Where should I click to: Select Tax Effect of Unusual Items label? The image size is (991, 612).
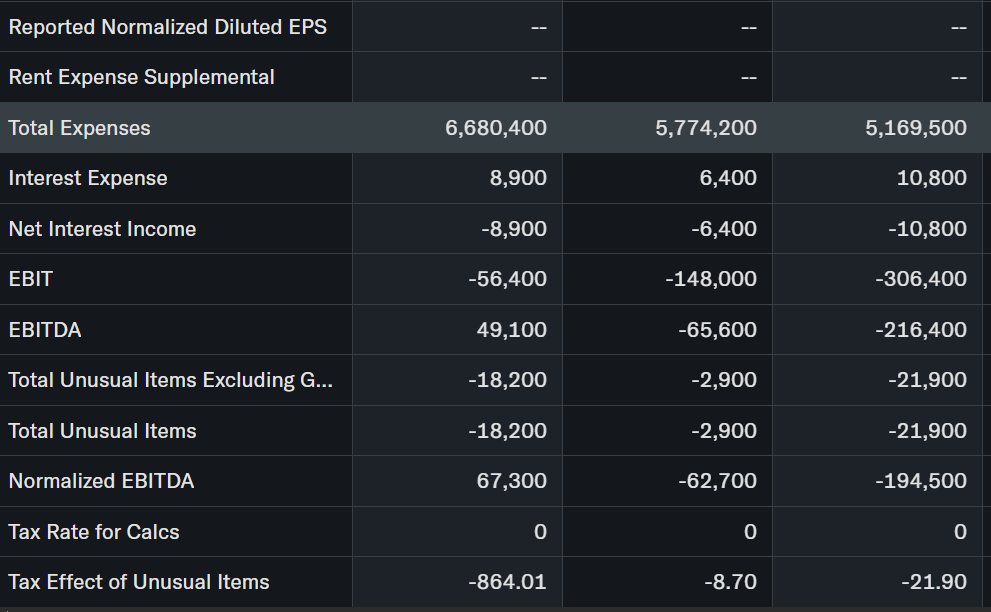click(x=139, y=582)
